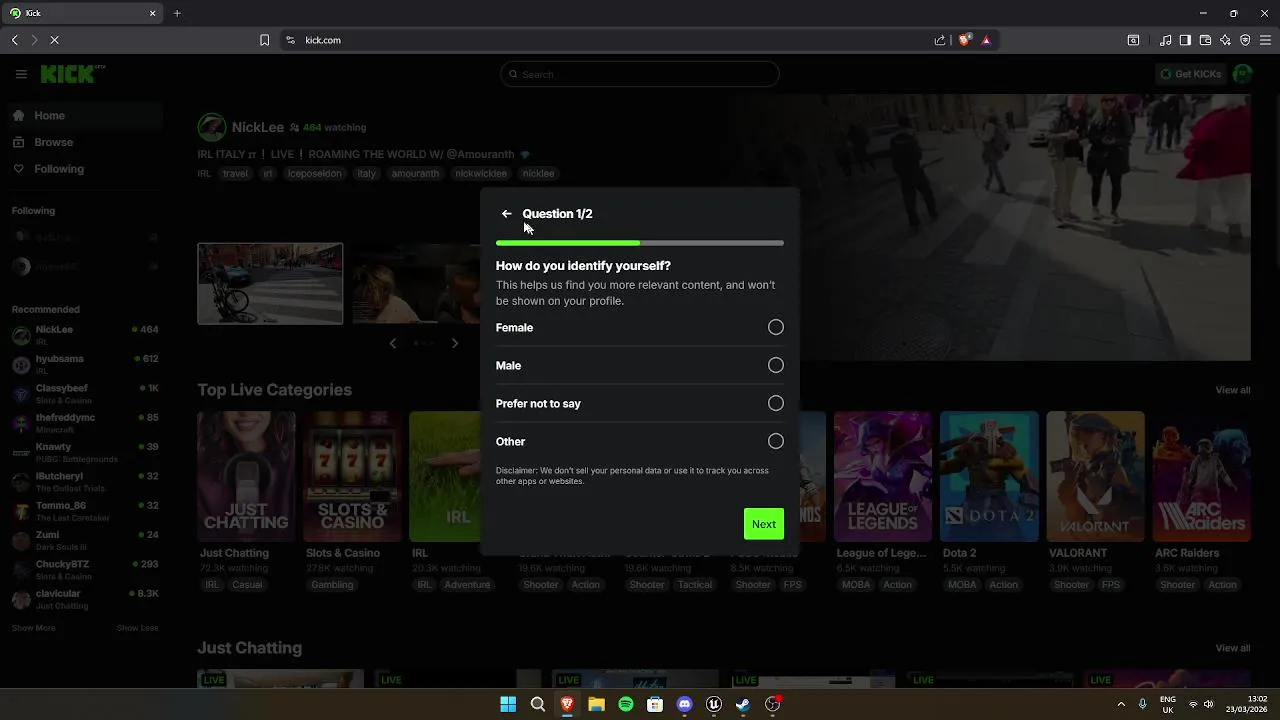Click the NickLee streamer name

point(258,127)
